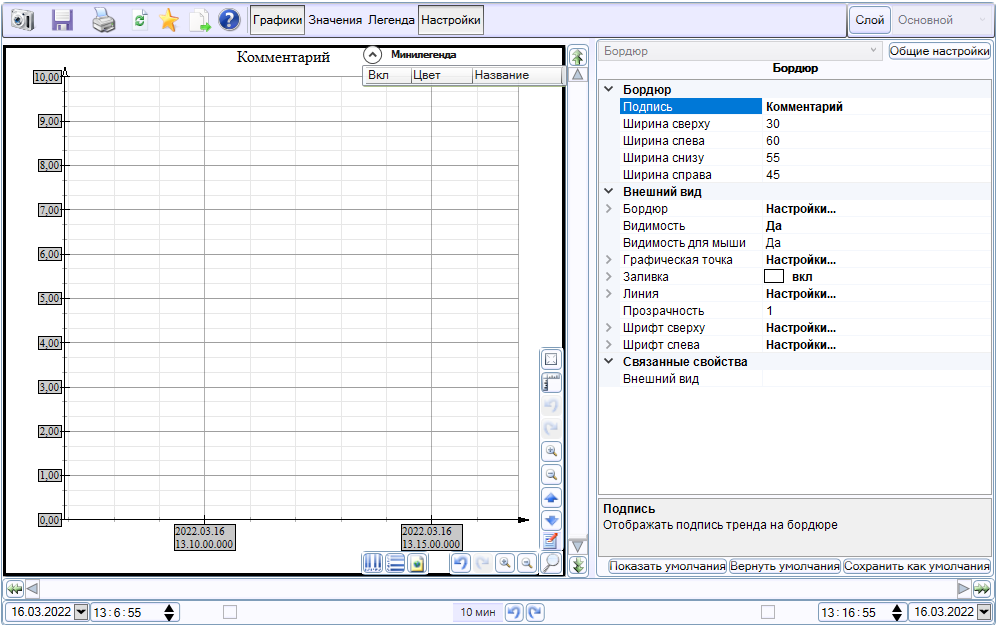Undo the interval change next to 10 мин
Viewport: 996px width, 625px height.
514,612
